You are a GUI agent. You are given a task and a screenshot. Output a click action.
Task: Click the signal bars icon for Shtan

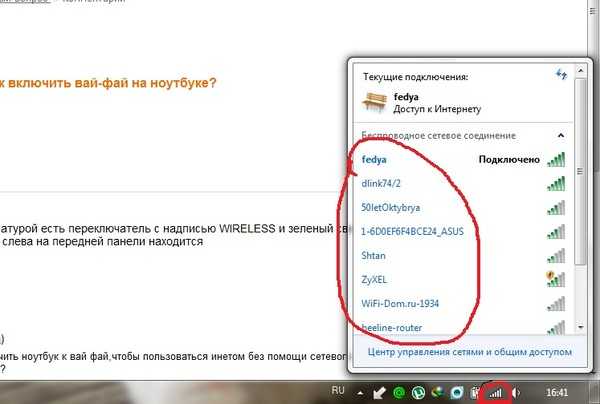tap(556, 256)
